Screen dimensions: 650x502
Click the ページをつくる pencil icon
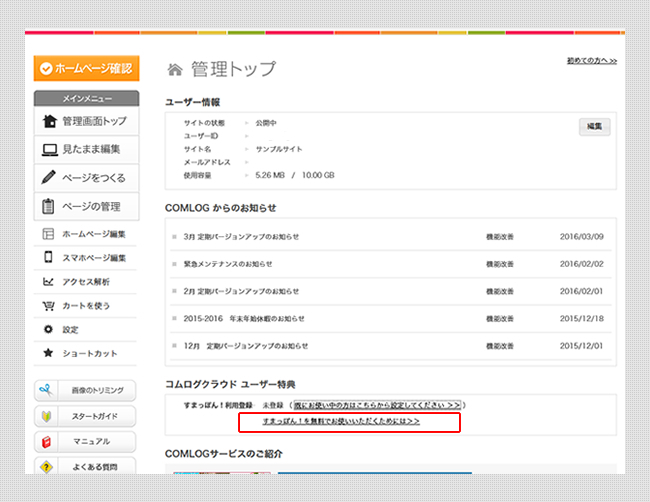click(x=49, y=178)
